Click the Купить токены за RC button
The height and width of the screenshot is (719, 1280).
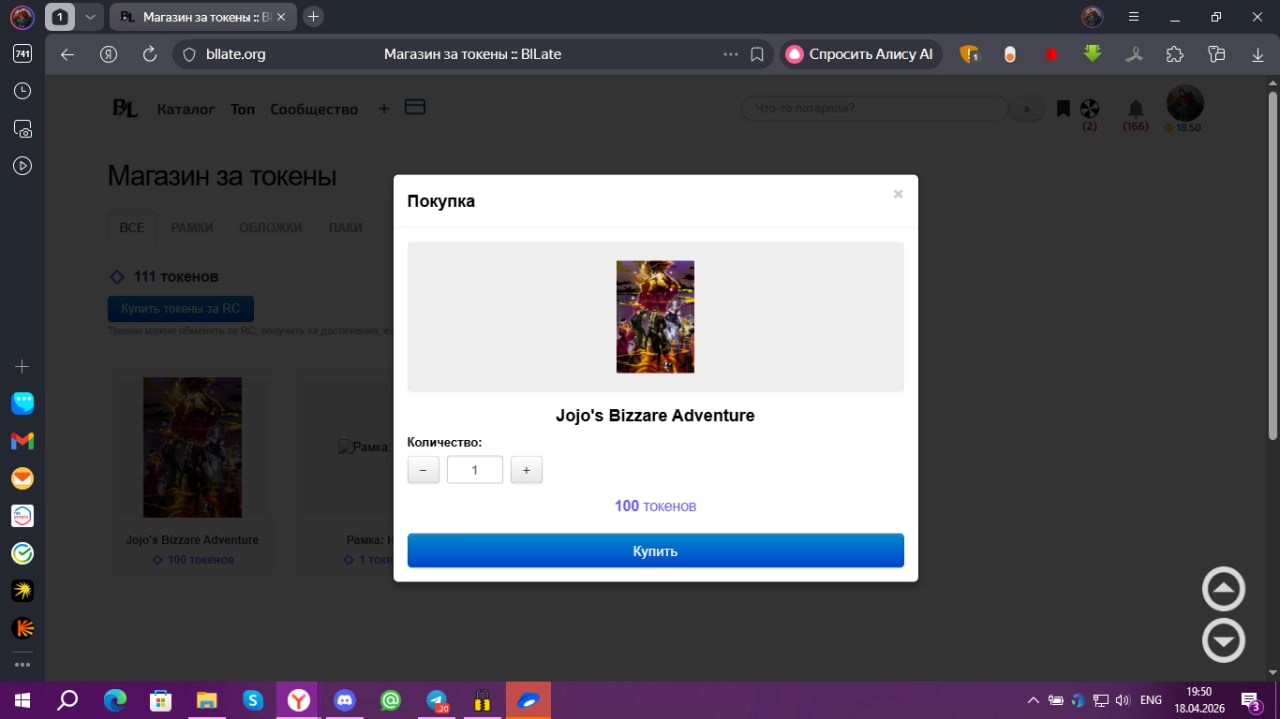pyautogui.click(x=181, y=309)
